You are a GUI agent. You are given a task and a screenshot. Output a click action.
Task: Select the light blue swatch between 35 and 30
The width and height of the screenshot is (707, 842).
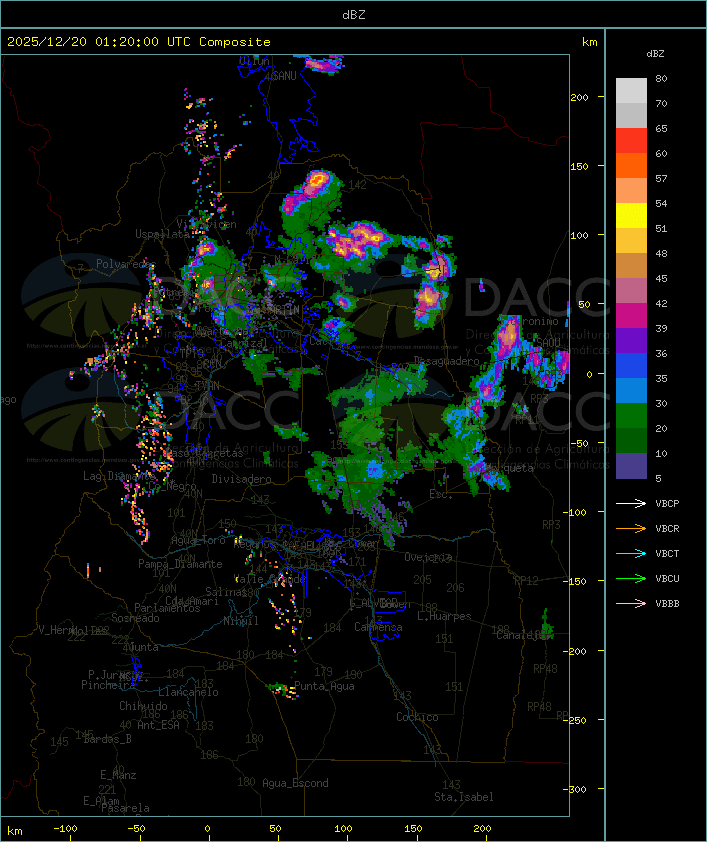(631, 391)
